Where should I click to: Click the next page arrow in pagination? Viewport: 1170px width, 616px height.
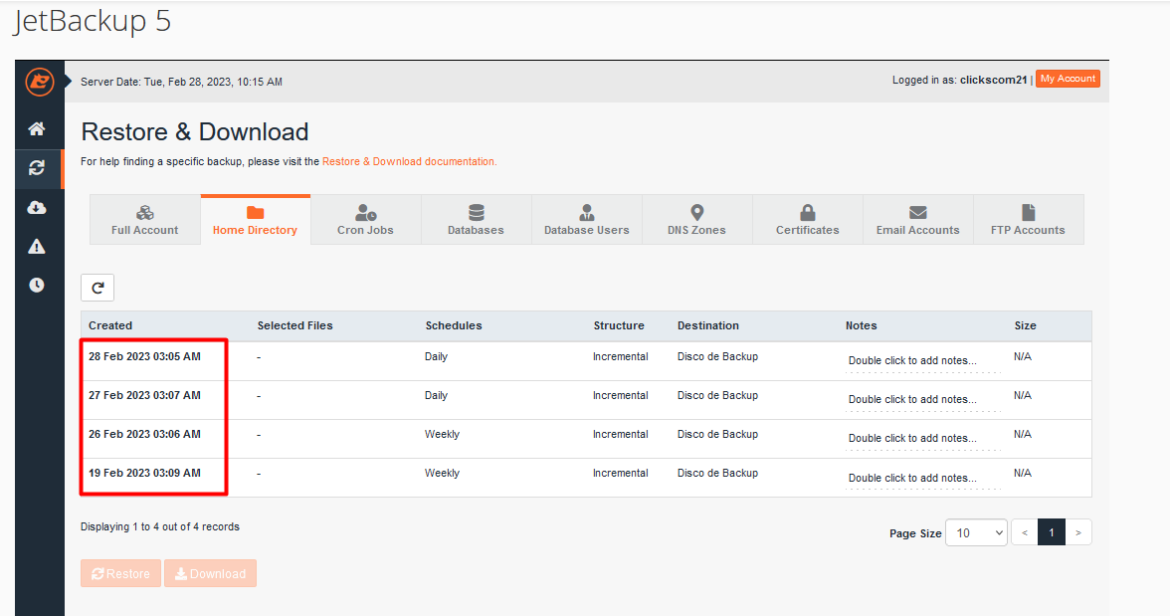(x=1079, y=532)
